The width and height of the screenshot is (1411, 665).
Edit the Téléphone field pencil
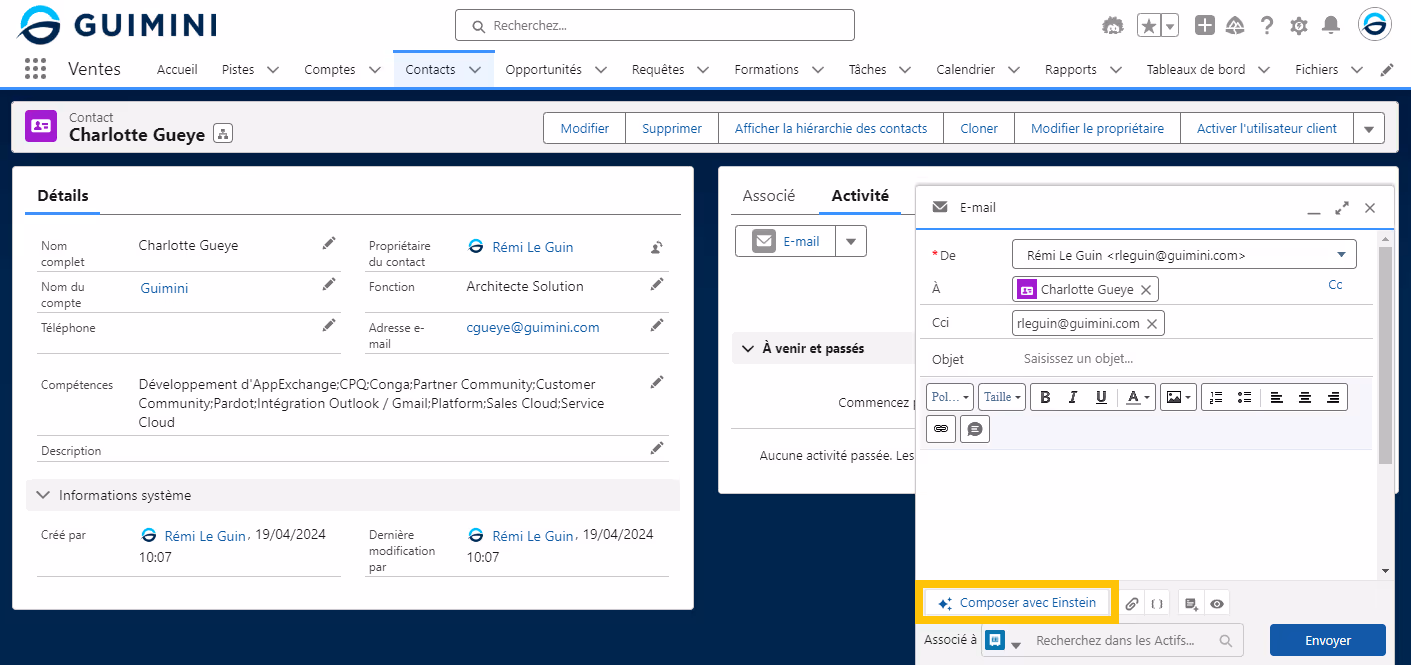(329, 325)
